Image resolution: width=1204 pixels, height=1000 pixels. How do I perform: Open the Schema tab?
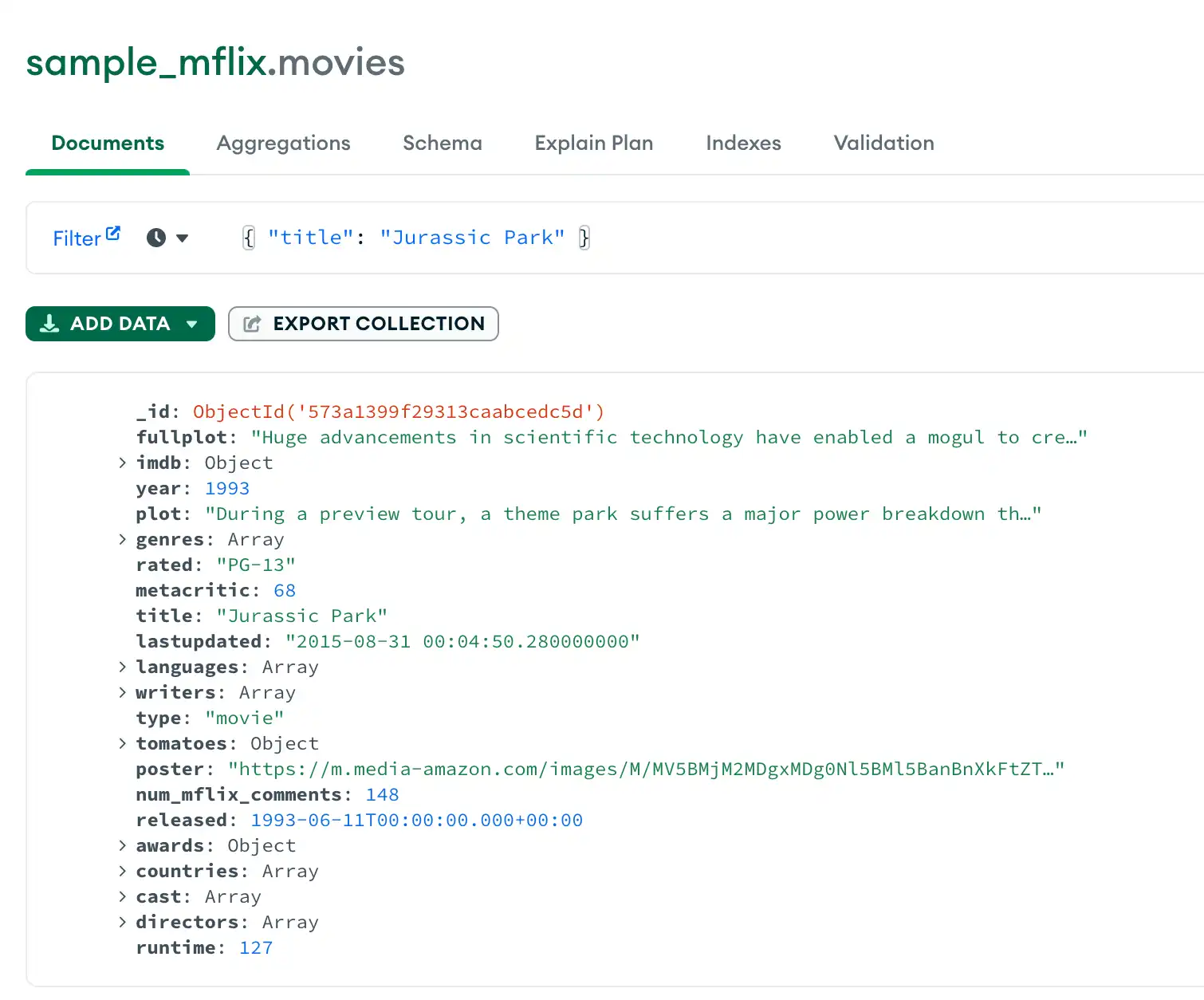(443, 144)
